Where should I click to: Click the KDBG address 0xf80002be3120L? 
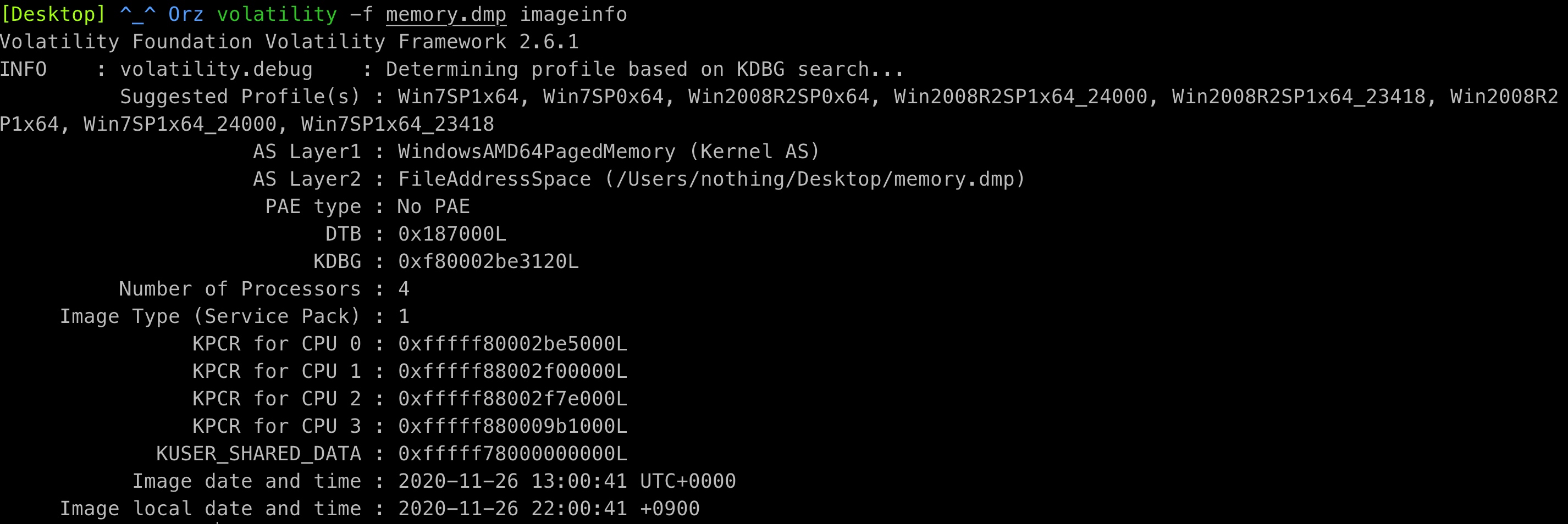pyautogui.click(x=488, y=261)
